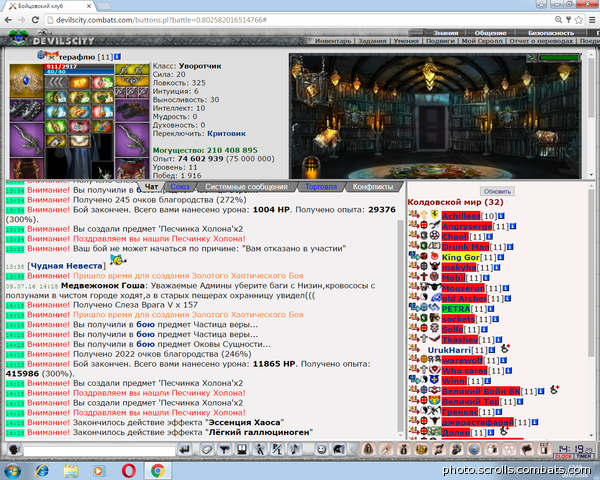Click private message arrow next to King Gor
The height and width of the screenshot is (480, 600).
(x=414, y=256)
